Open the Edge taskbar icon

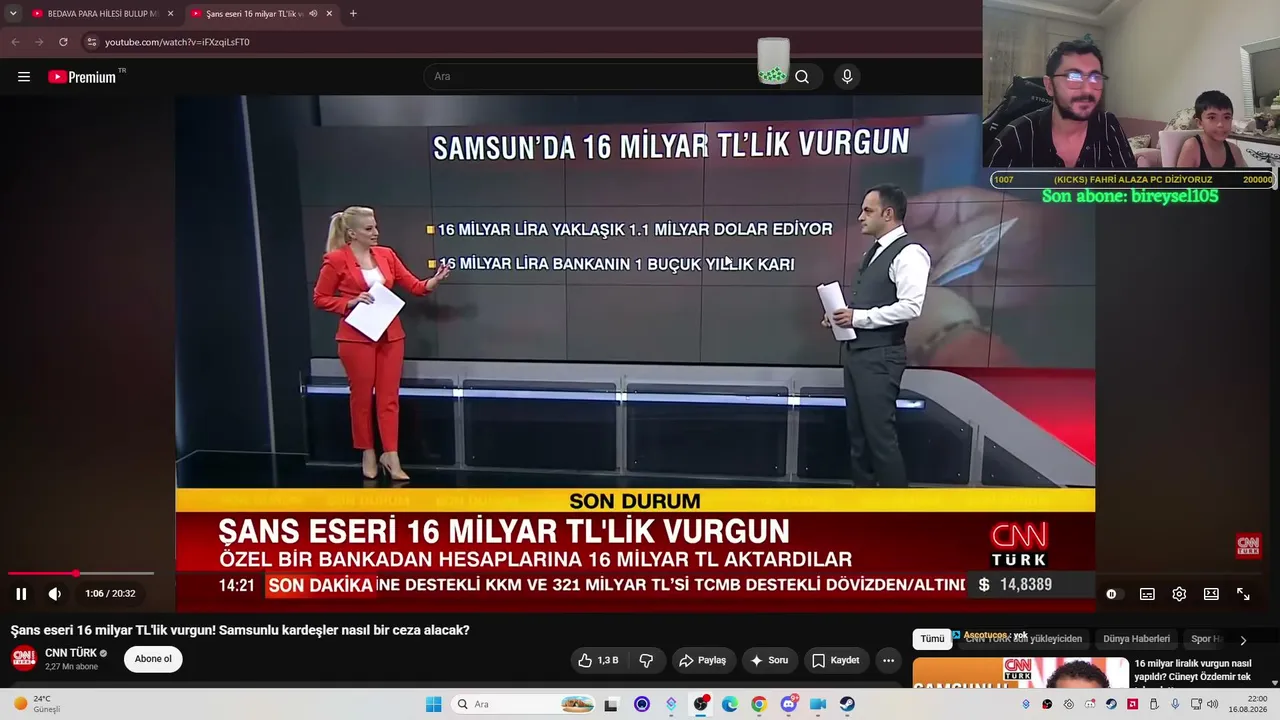point(730,704)
